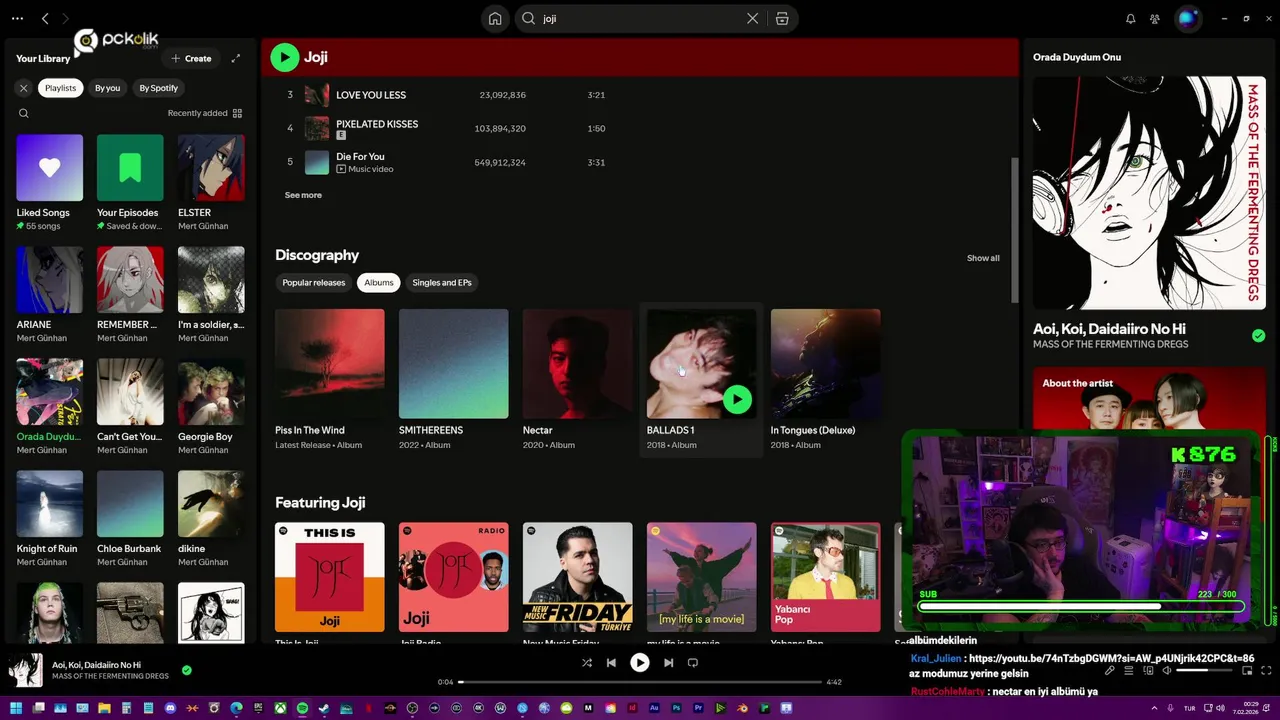This screenshot has width=1280, height=720.
Task: Open the miniplayer icon
Action: click(1249, 671)
